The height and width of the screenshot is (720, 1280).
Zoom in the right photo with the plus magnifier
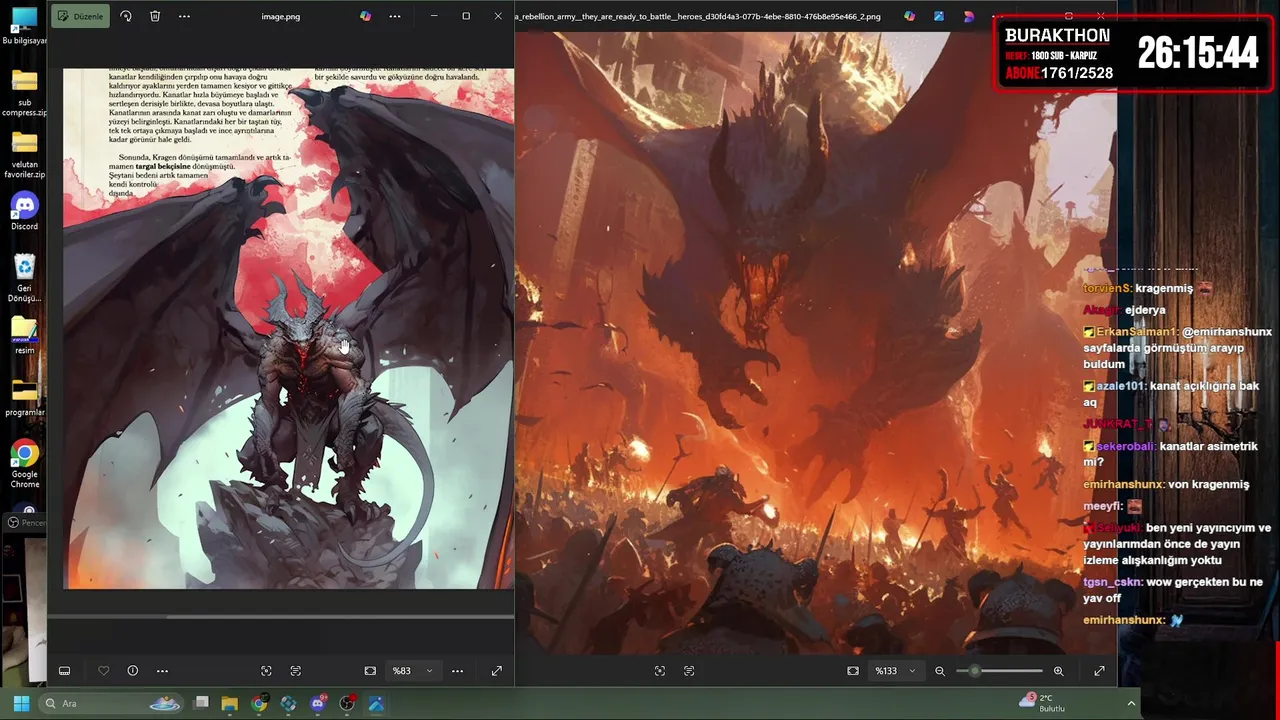point(1058,671)
